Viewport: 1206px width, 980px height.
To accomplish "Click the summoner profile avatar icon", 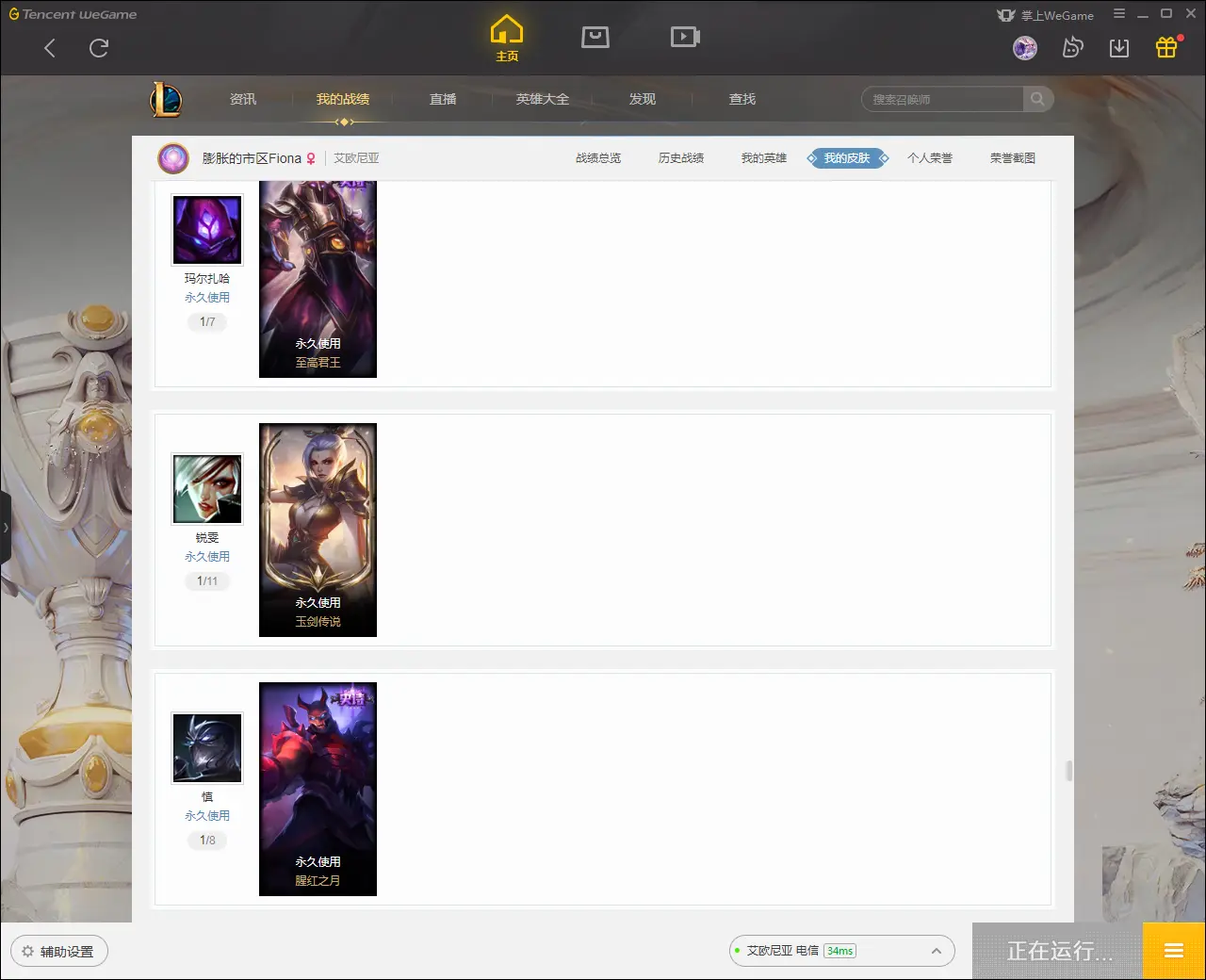I will tap(173, 158).
